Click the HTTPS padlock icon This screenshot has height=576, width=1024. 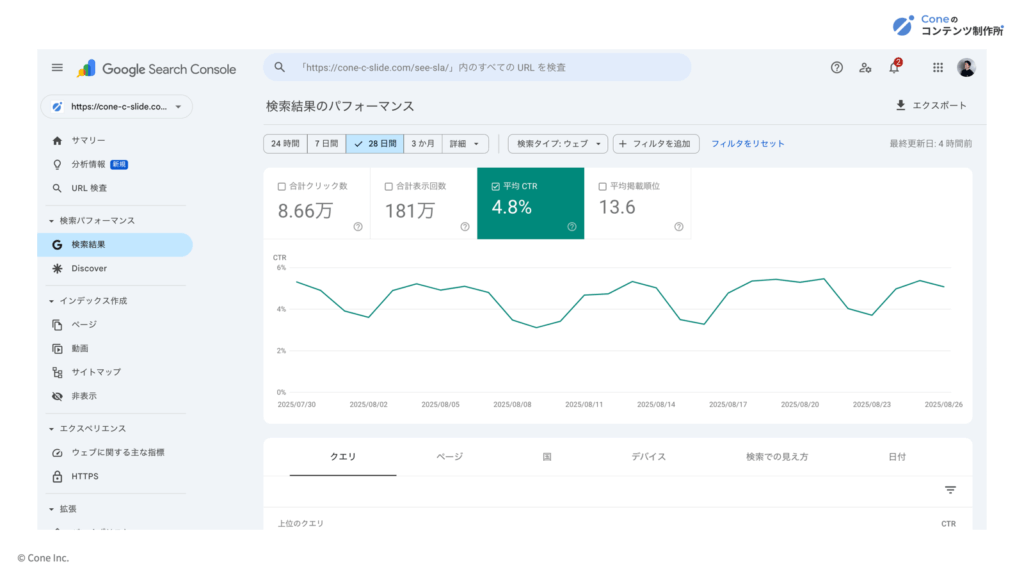tap(57, 477)
